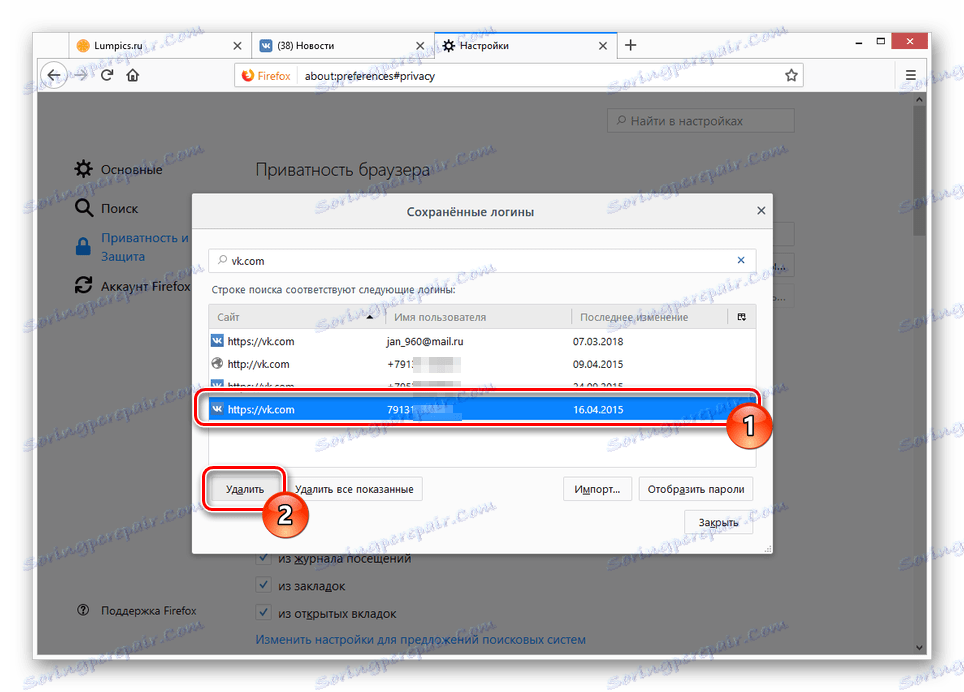Close the Lumpics.ru tab
Image resolution: width=964 pixels, height=692 pixels.
237,46
